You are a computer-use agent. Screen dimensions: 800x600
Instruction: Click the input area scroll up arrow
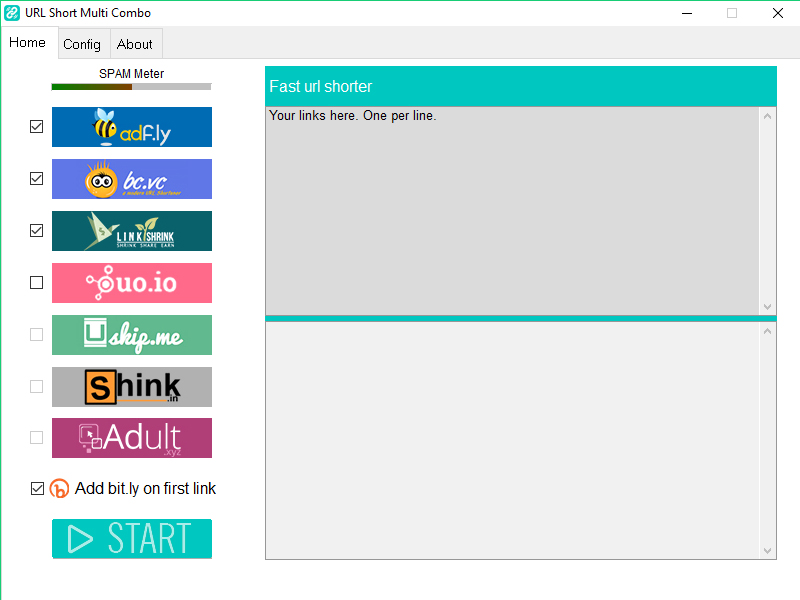click(x=767, y=116)
